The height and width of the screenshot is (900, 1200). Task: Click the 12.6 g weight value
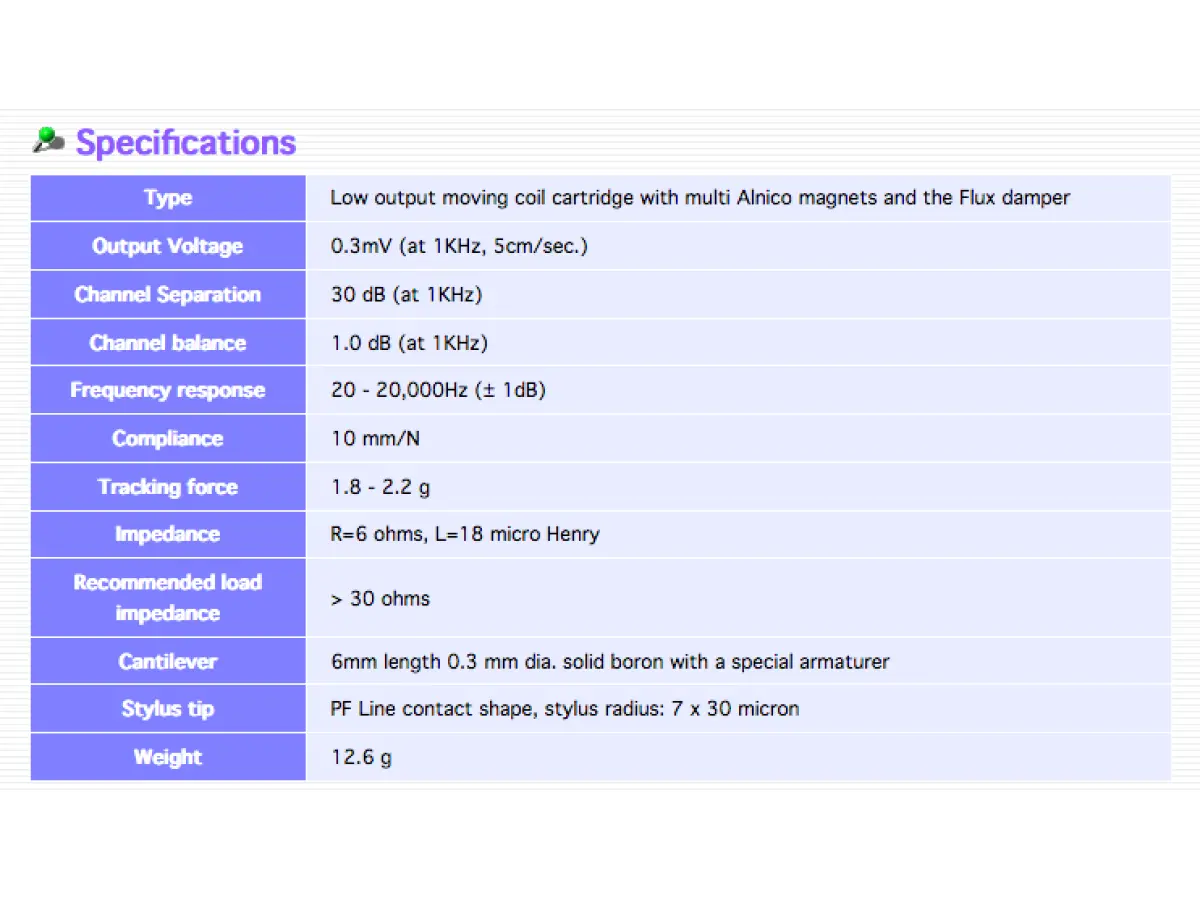[x=361, y=757]
